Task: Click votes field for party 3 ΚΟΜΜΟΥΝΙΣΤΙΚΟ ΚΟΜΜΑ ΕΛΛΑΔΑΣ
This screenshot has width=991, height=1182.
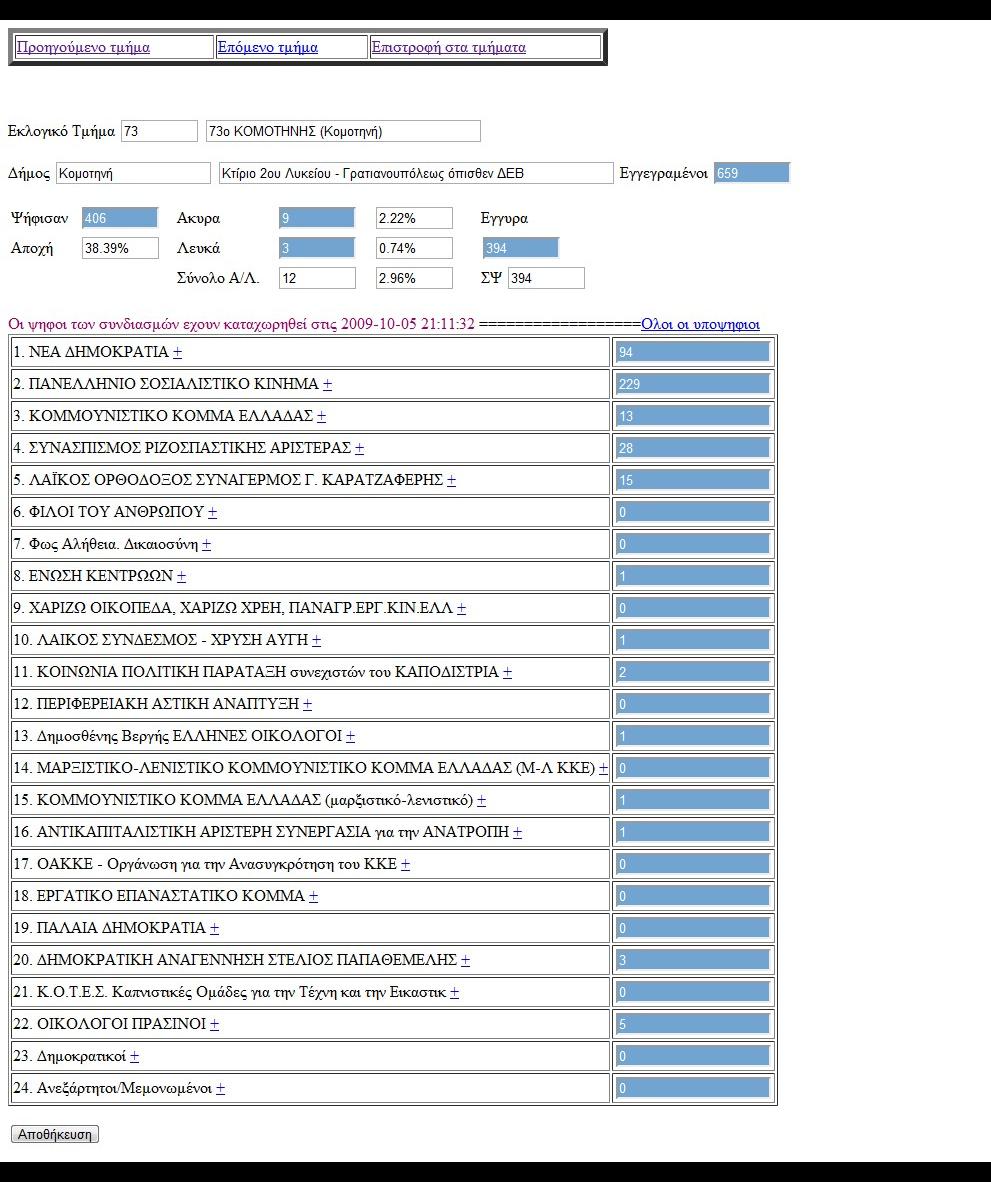Action: pos(693,416)
